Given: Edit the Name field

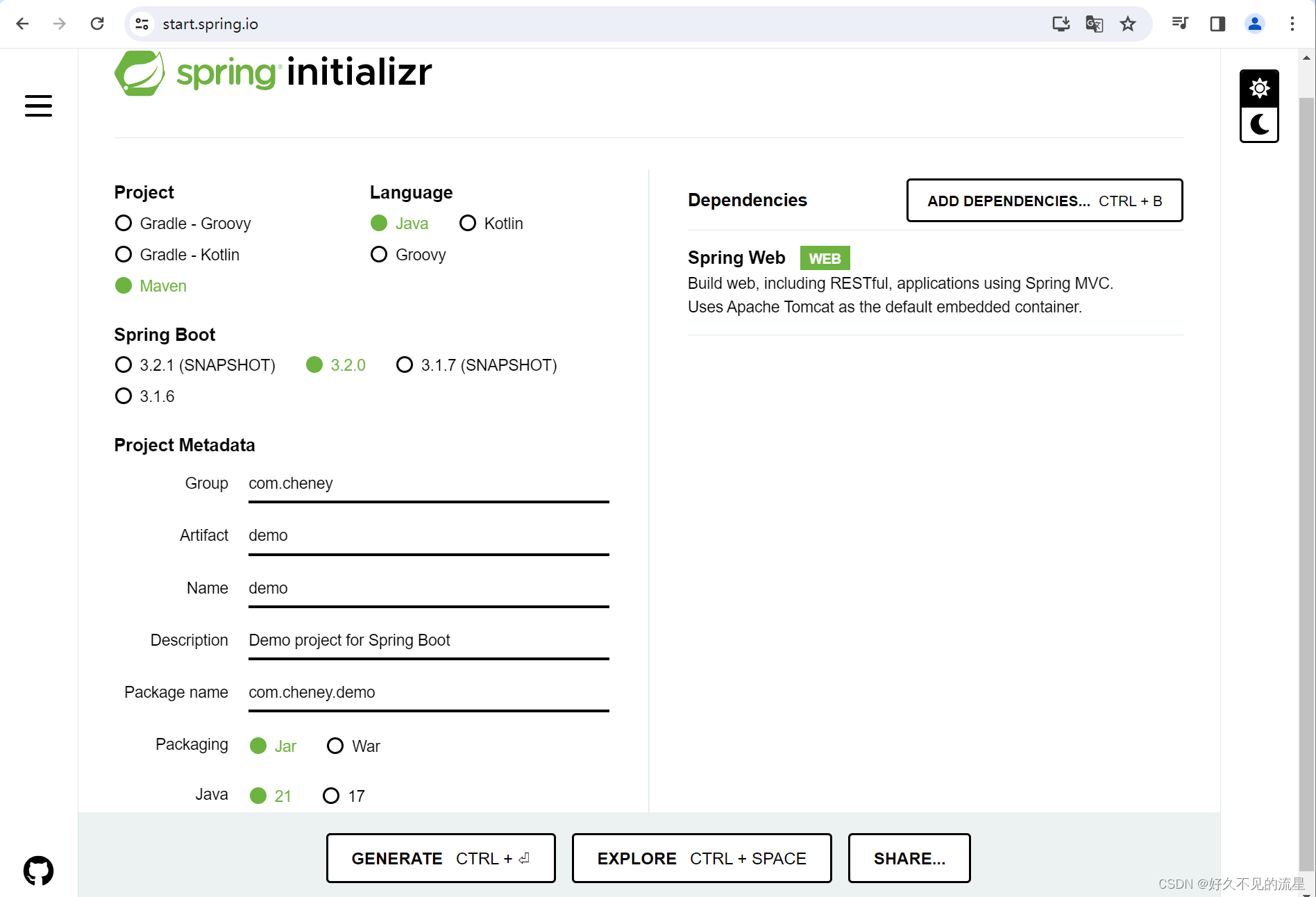Looking at the screenshot, I should tap(429, 589).
